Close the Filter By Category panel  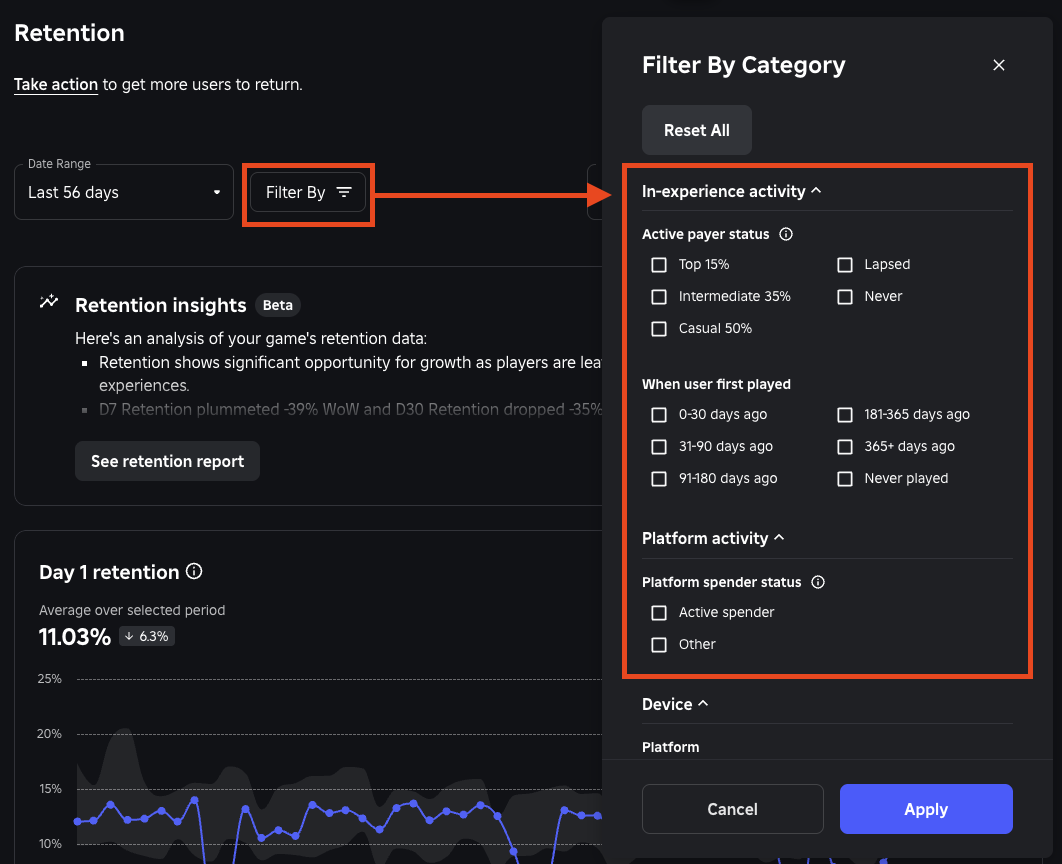pos(998,65)
